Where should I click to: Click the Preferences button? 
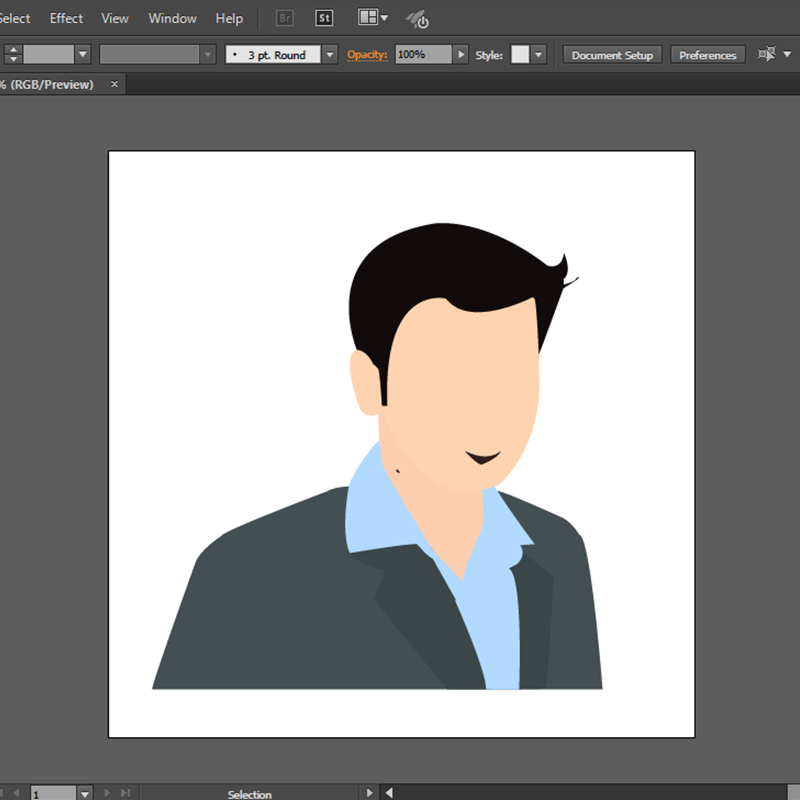tap(707, 55)
